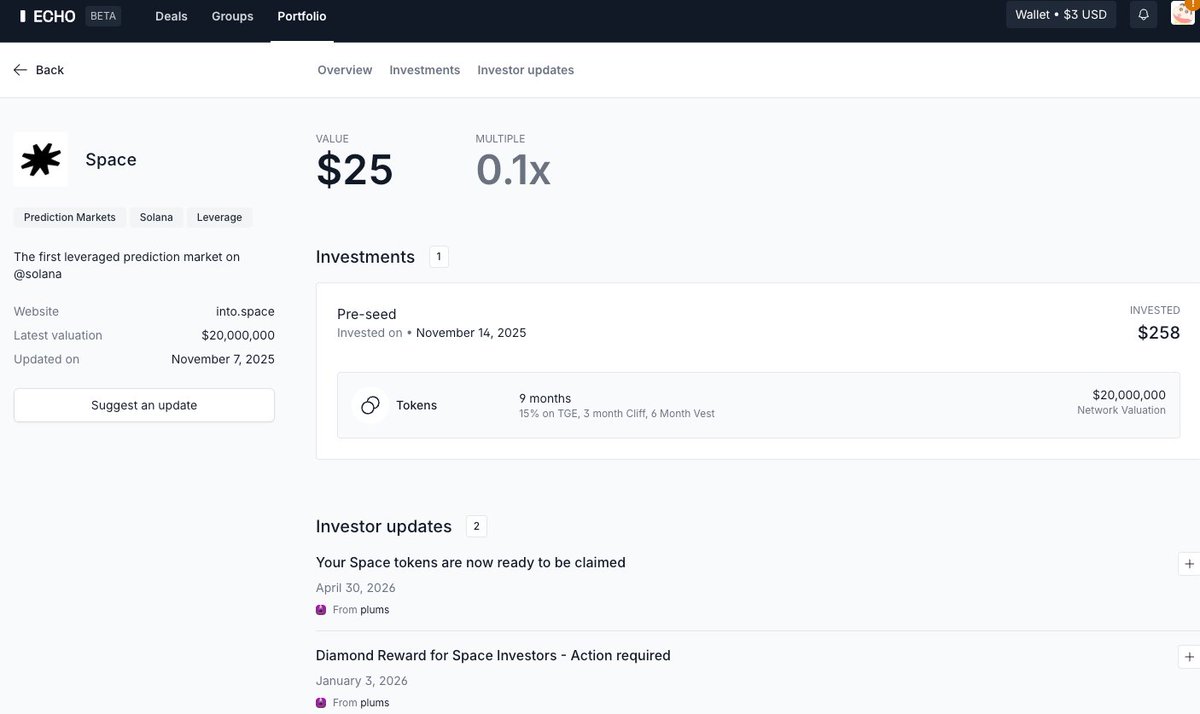Viewport: 1200px width, 714px height.
Task: Click the Investor updates count badge
Action: pyautogui.click(x=476, y=526)
